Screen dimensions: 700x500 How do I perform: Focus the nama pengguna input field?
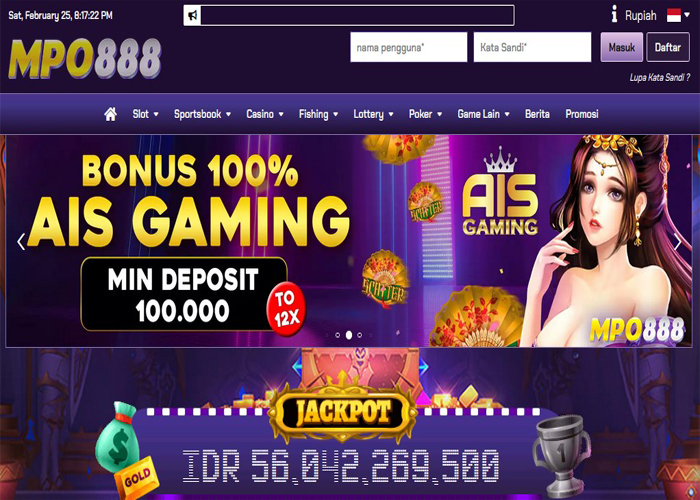408,47
